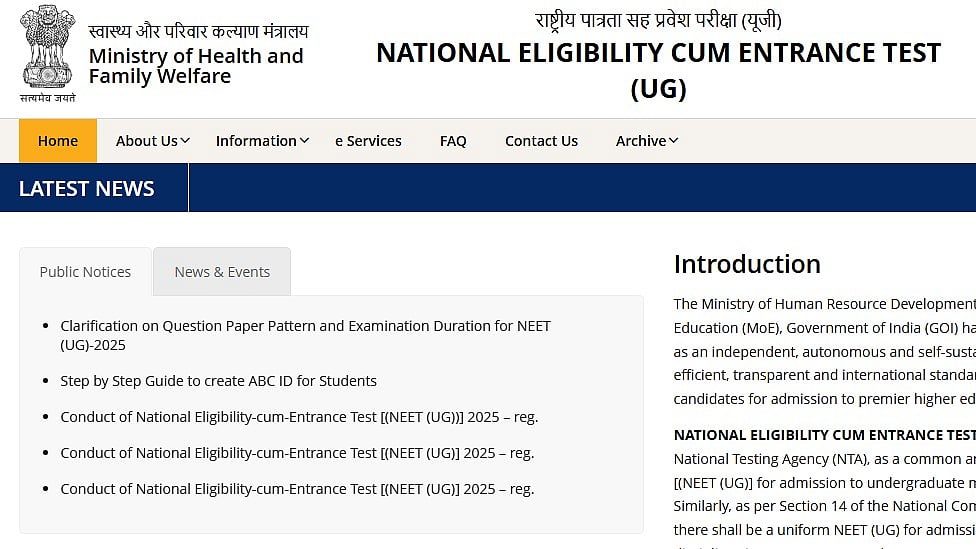Viewport: 976px width, 549px height.
Task: Expand the About Us dropdown
Action: (x=152, y=141)
